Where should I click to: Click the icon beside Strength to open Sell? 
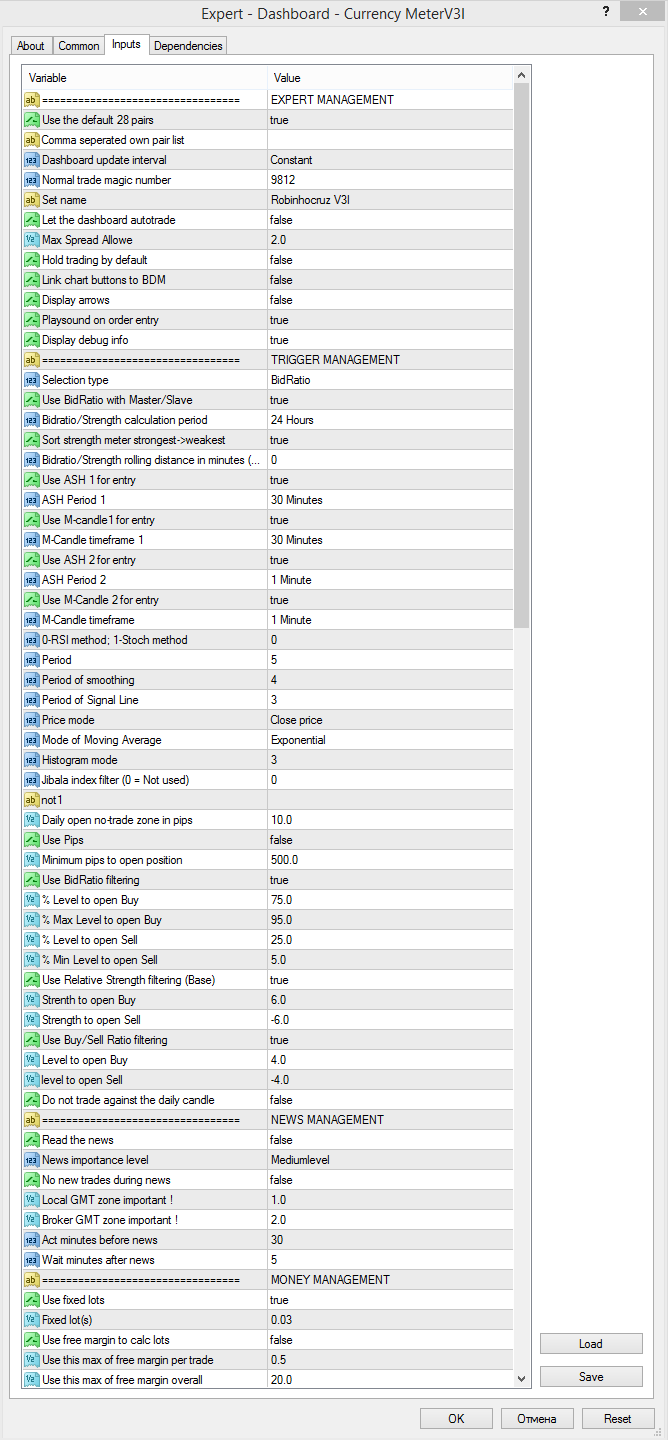pyautogui.click(x=31, y=1020)
